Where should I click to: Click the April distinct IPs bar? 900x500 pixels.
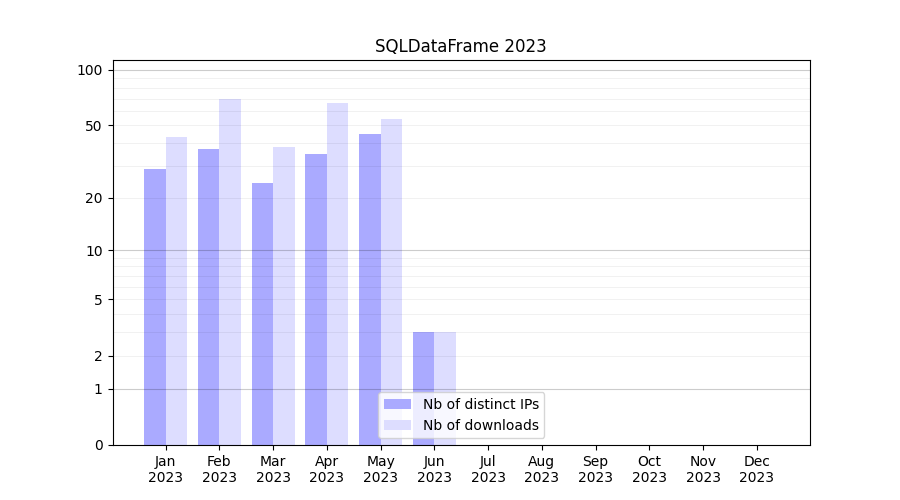pos(316,299)
